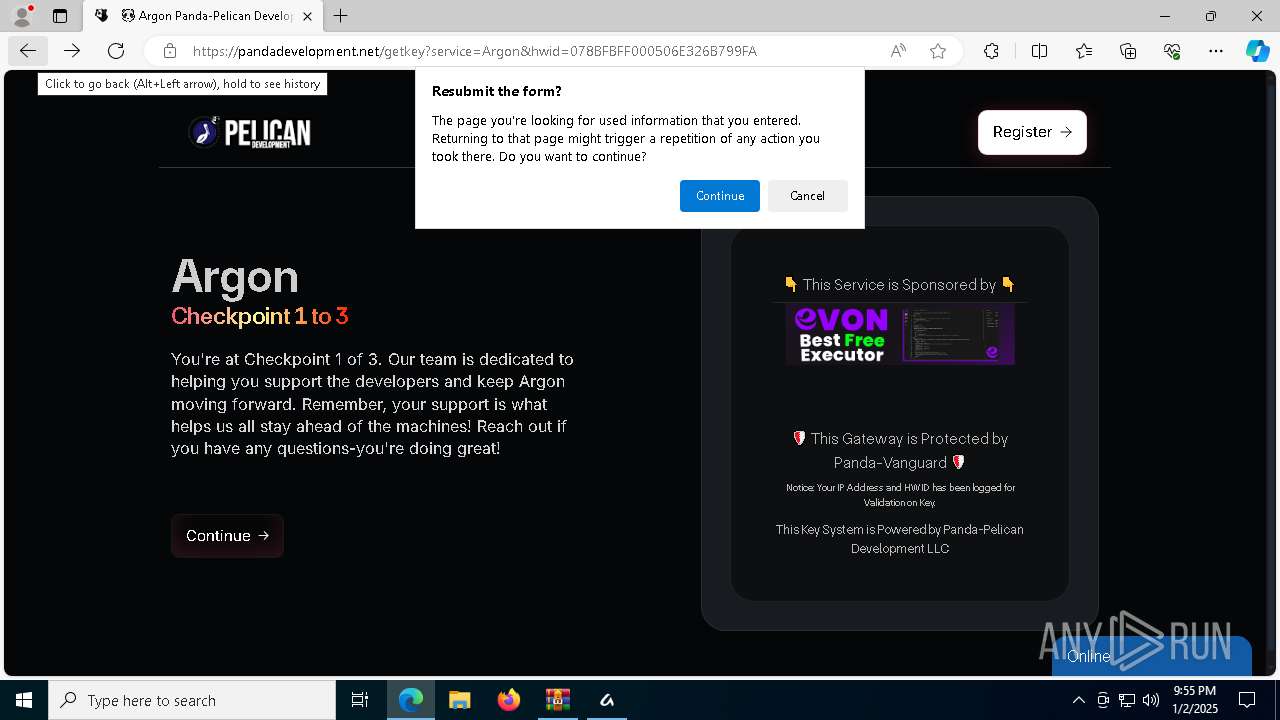This screenshot has height=720, width=1280.
Task: Launch the Copilot sidebar icon
Action: (x=1257, y=51)
